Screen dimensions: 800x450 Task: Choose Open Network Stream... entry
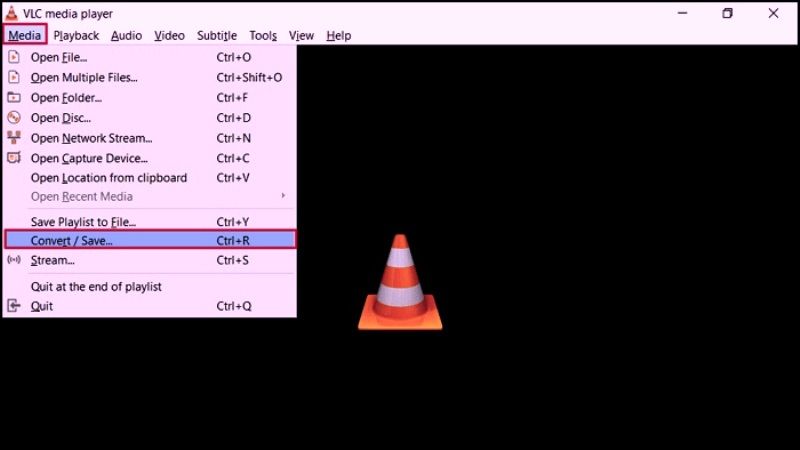pos(149,138)
